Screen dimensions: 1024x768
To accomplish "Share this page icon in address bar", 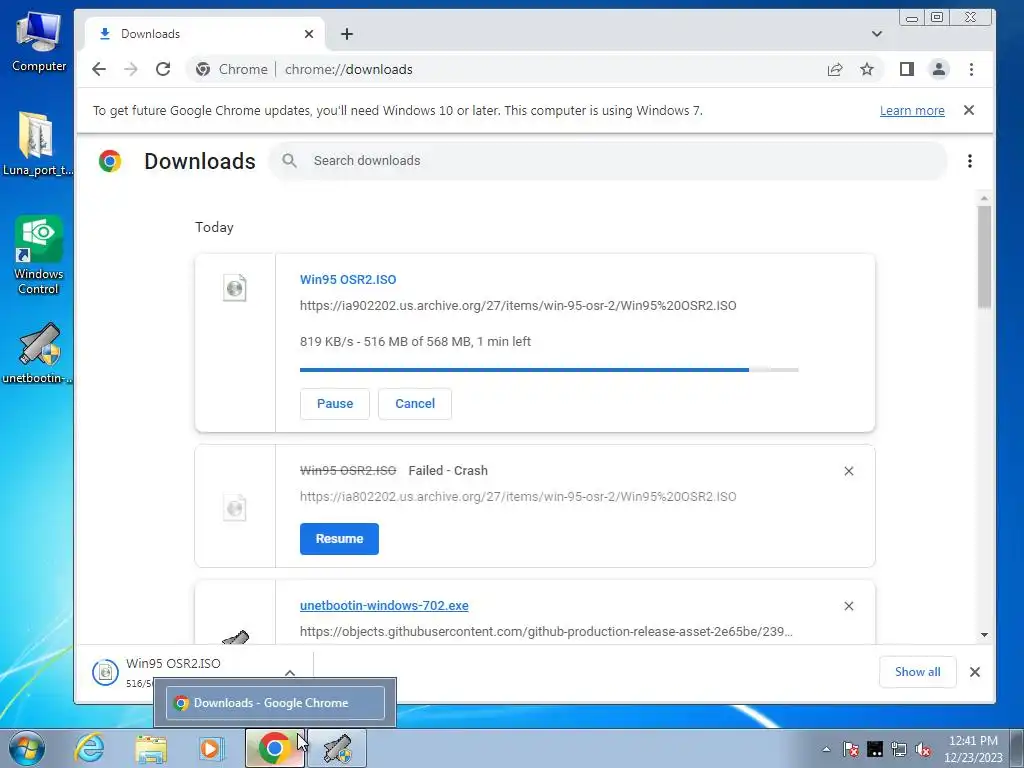I will click(x=835, y=69).
